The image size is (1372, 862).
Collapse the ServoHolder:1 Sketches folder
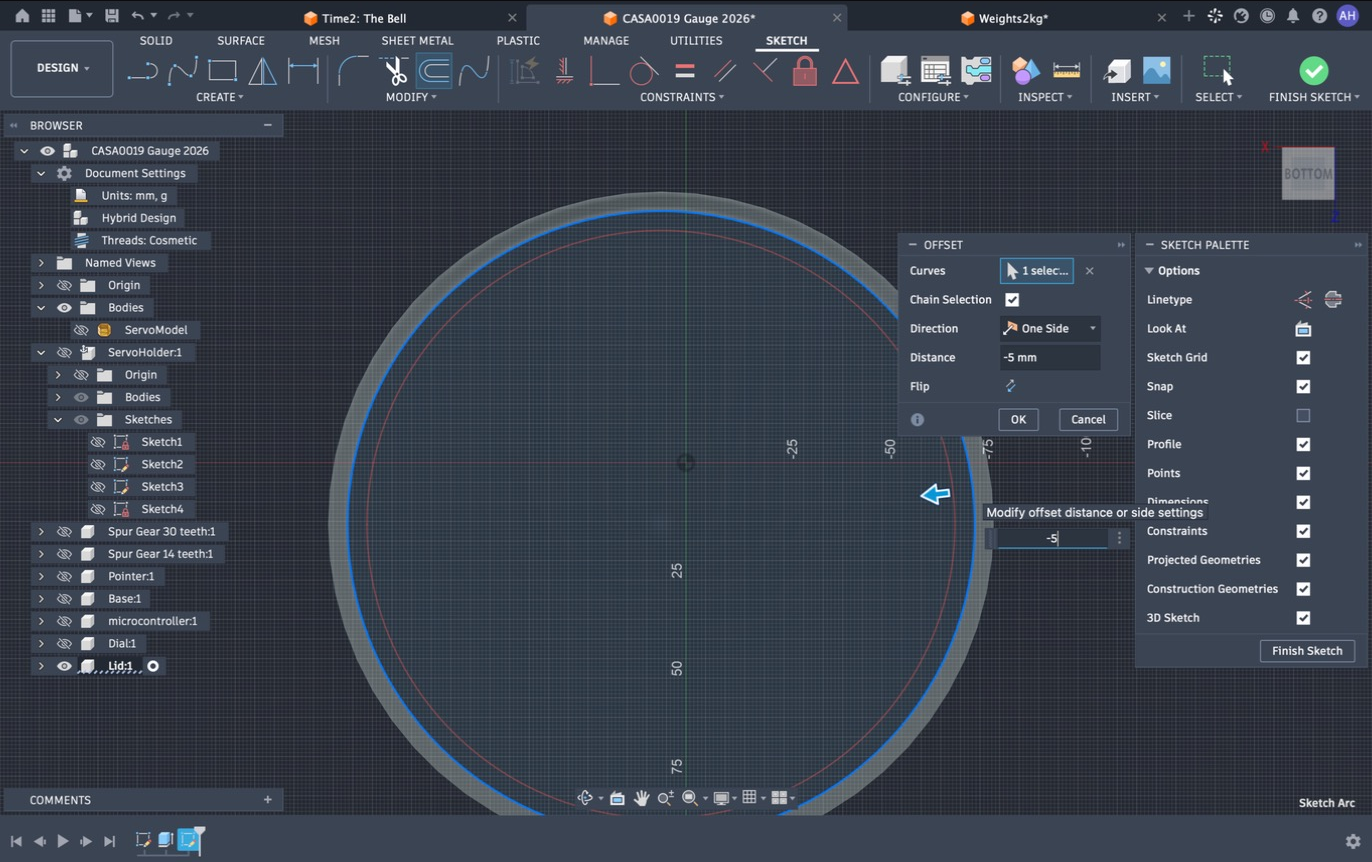coord(58,420)
